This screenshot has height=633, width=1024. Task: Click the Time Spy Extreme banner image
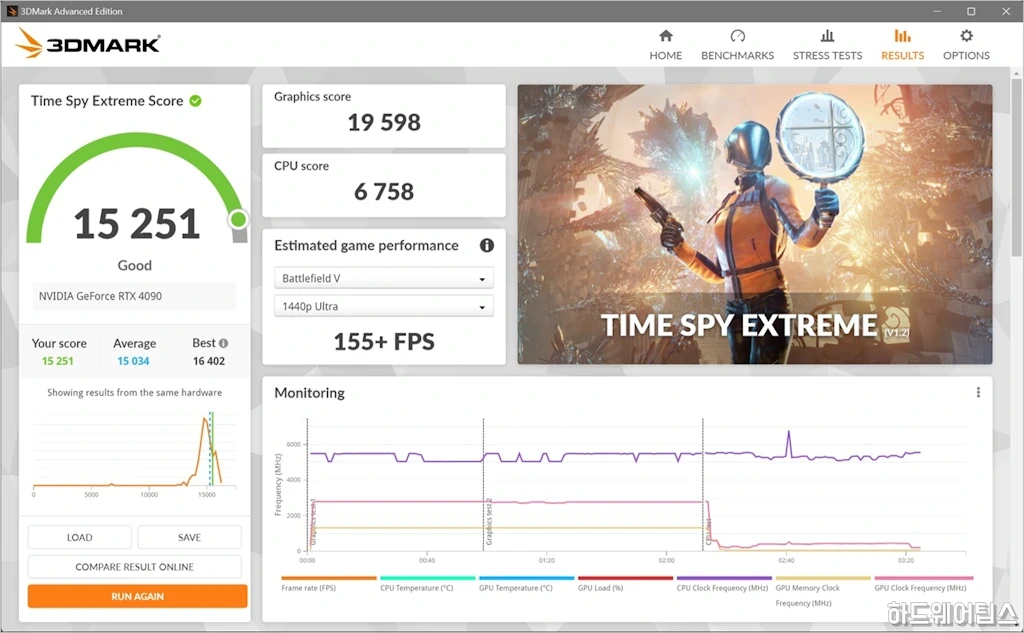pyautogui.click(x=755, y=224)
